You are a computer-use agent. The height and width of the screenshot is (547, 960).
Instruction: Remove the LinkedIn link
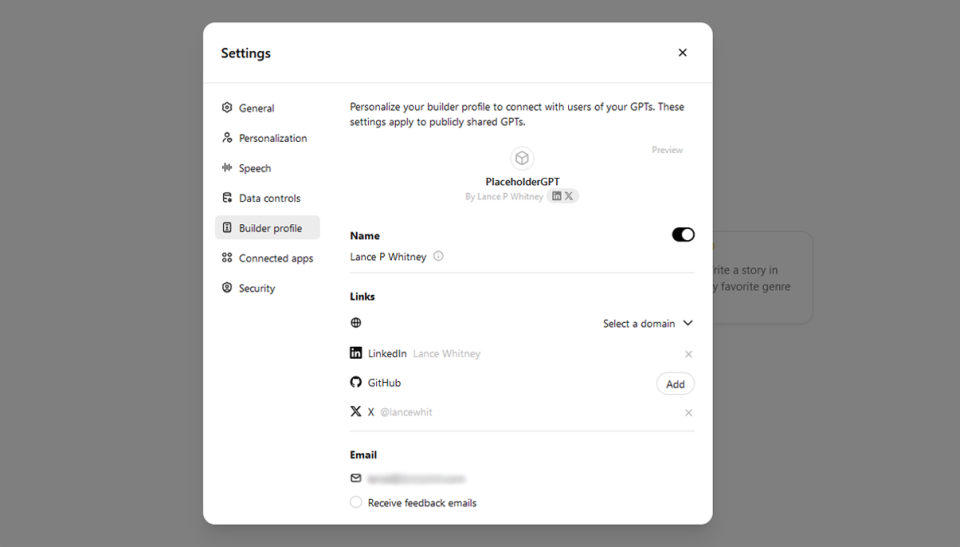(688, 354)
